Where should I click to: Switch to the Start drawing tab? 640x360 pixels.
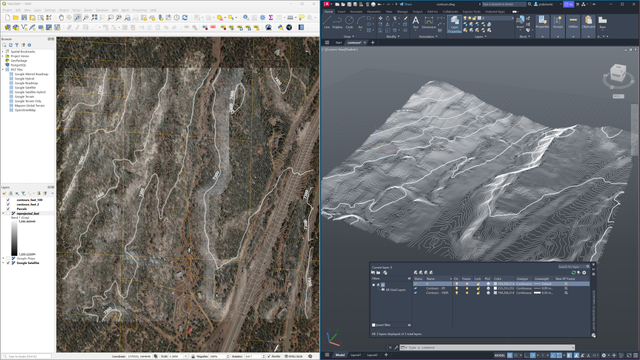click(x=338, y=42)
